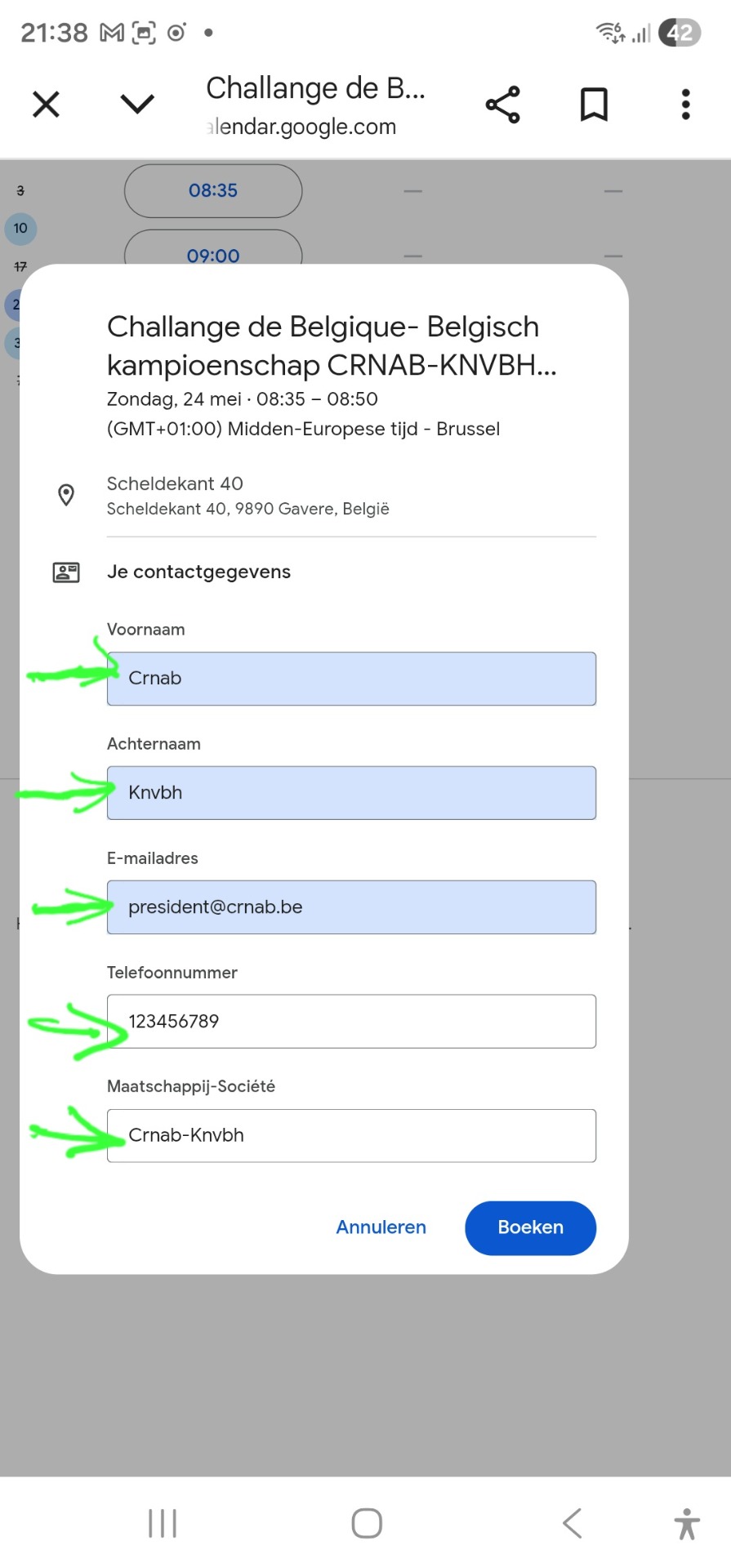This screenshot has width=731, height=1568.
Task: Close the browser tab with X
Action: [46, 105]
